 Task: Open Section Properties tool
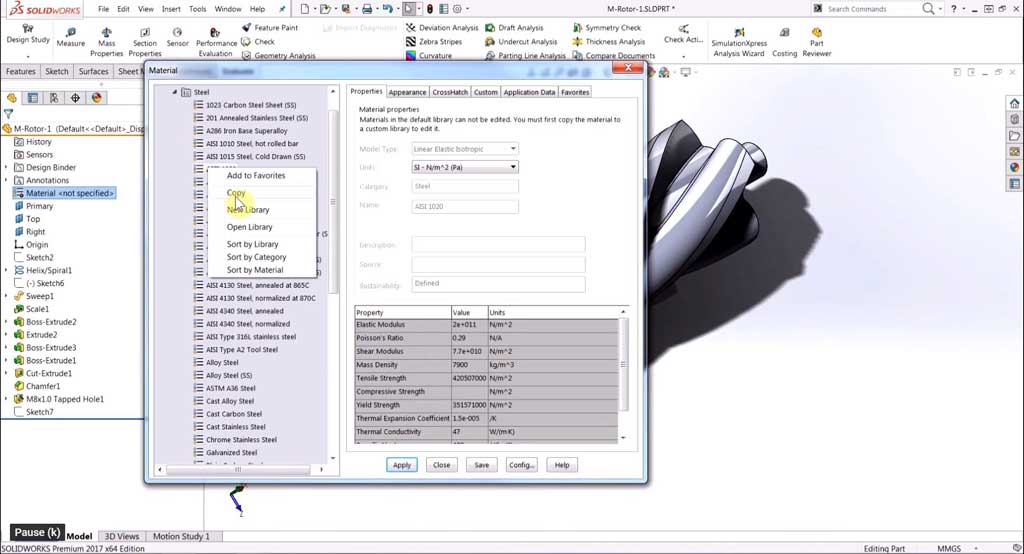point(144,42)
